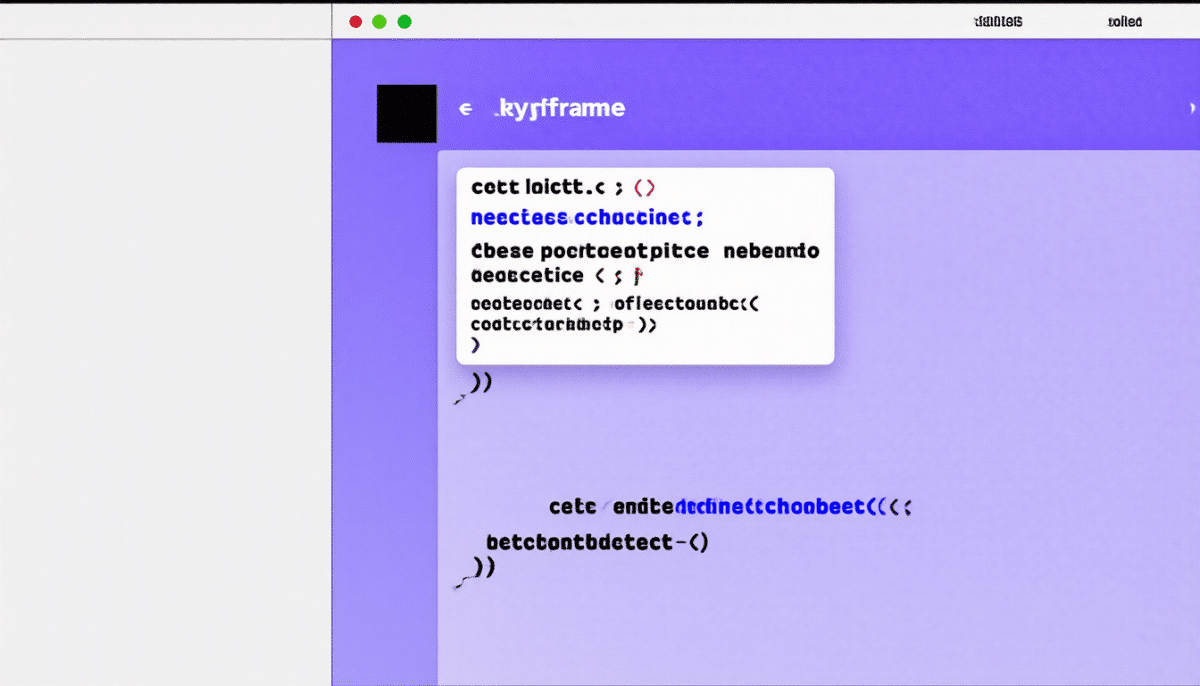Click the back arrow beside keyframe
The image size is (1200, 686).
(464, 109)
